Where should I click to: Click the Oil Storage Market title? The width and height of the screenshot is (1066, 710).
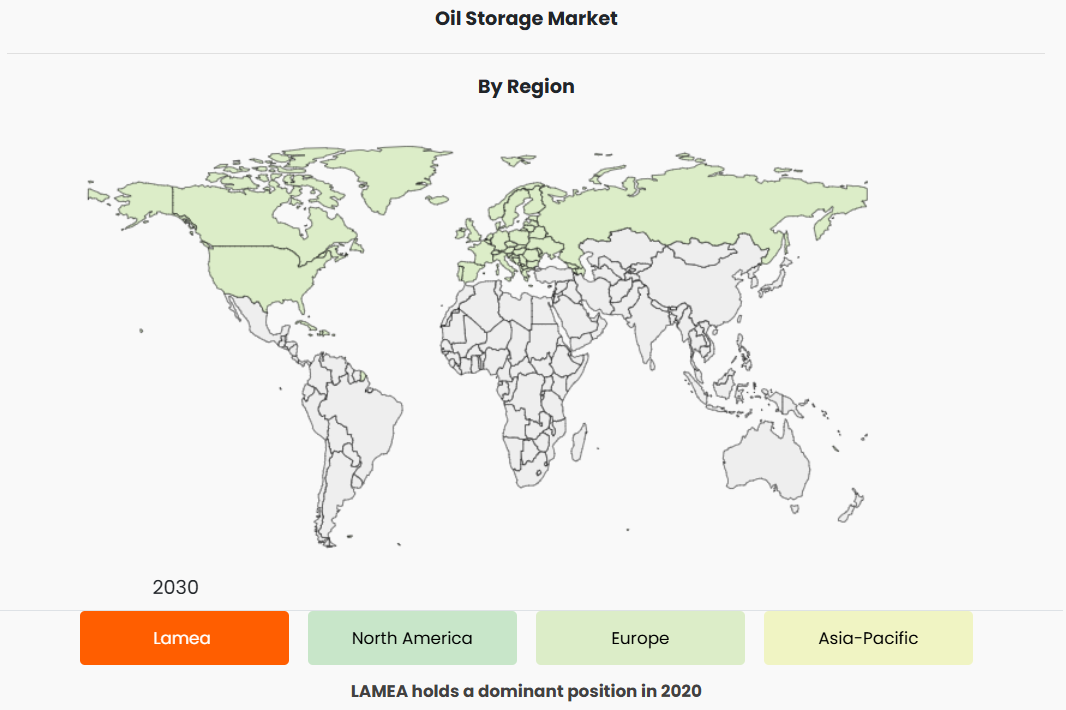coord(526,18)
